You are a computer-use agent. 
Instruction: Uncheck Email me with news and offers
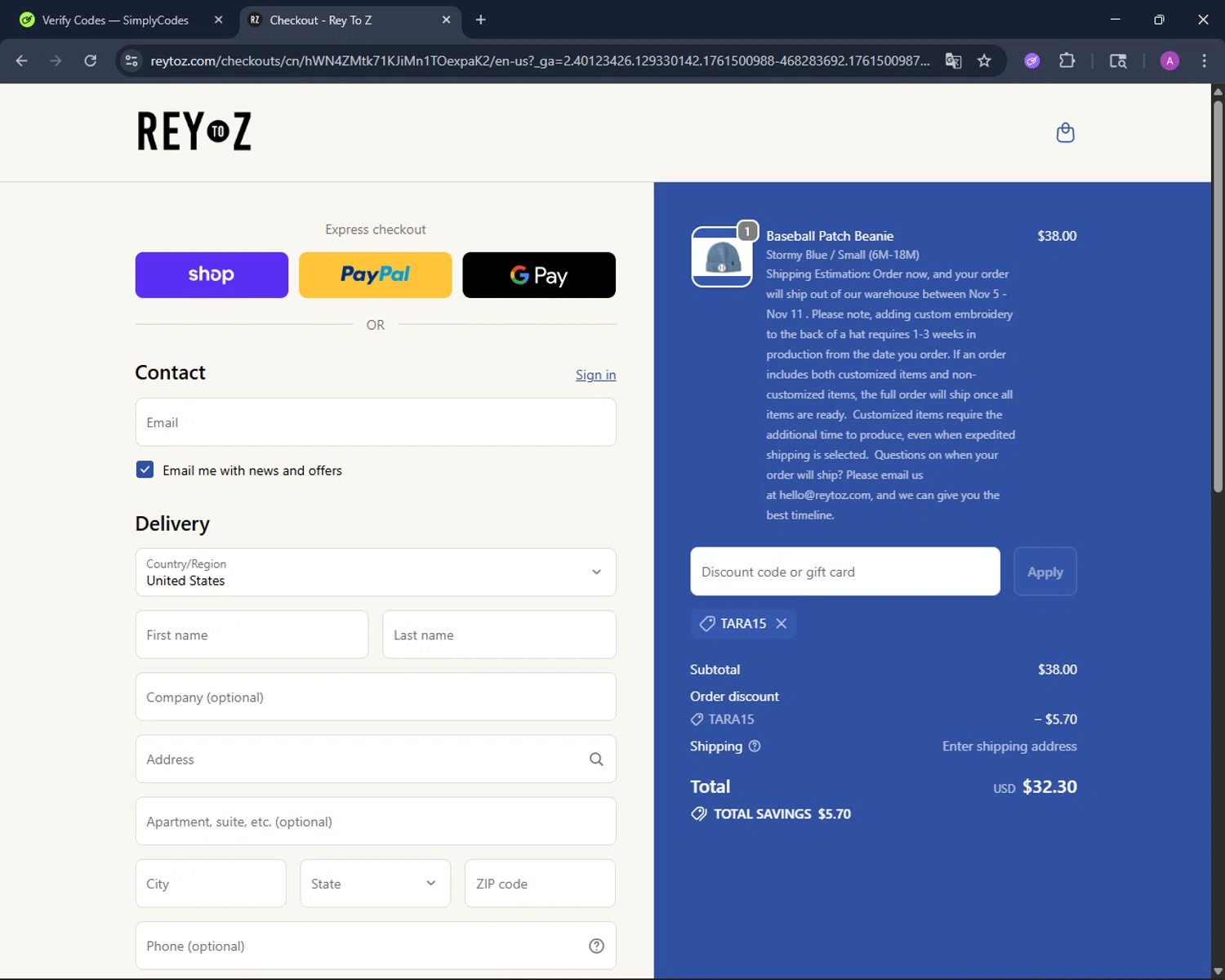pyautogui.click(x=145, y=470)
